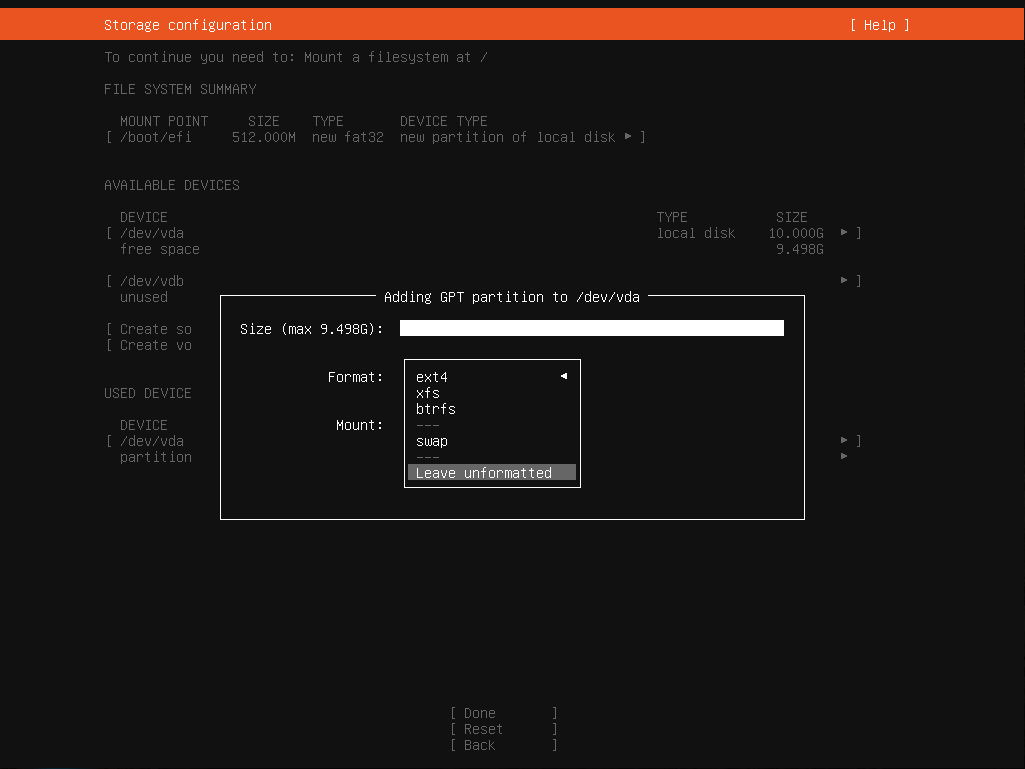The width and height of the screenshot is (1025, 769).
Task: Open used device /dev/vda arrow menu
Action: [844, 441]
